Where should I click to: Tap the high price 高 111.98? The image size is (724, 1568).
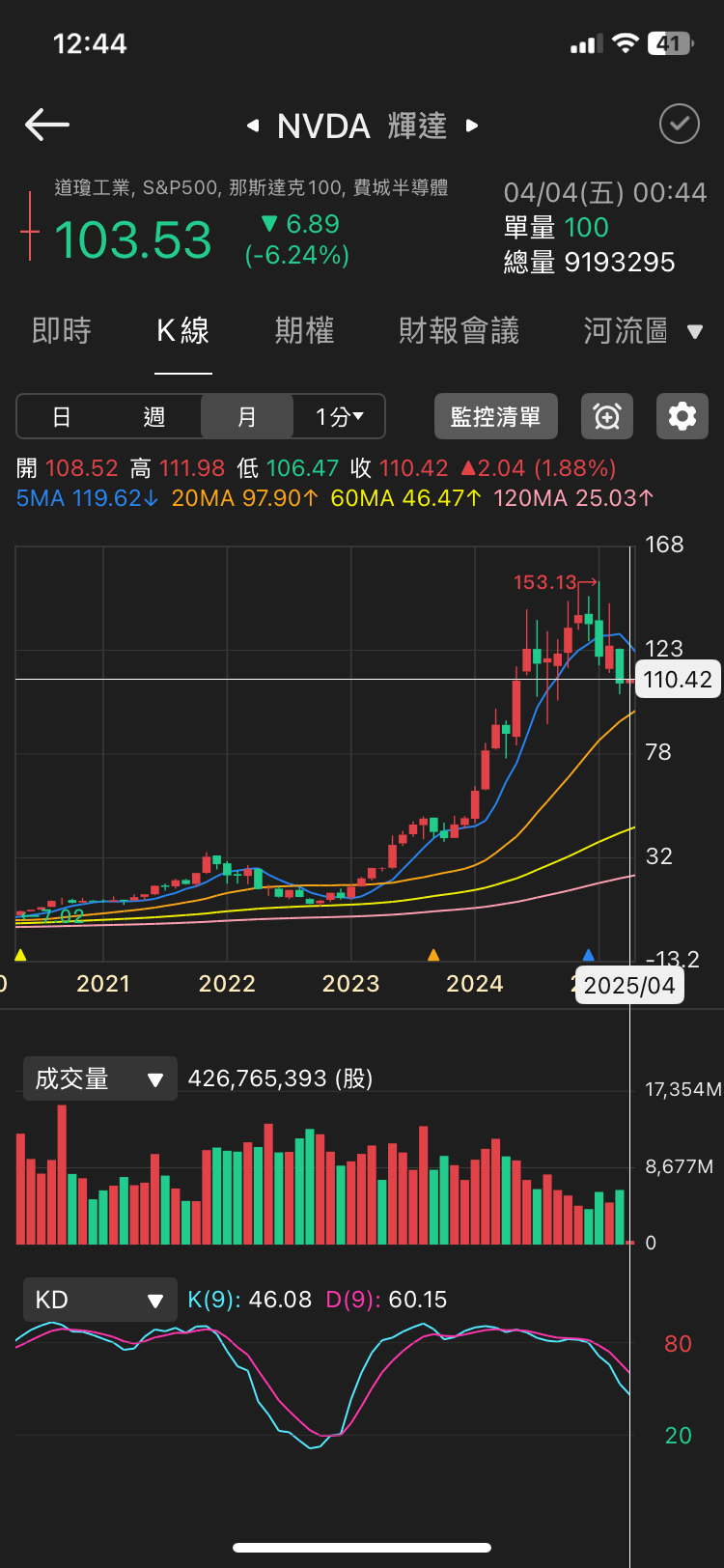click(x=178, y=468)
